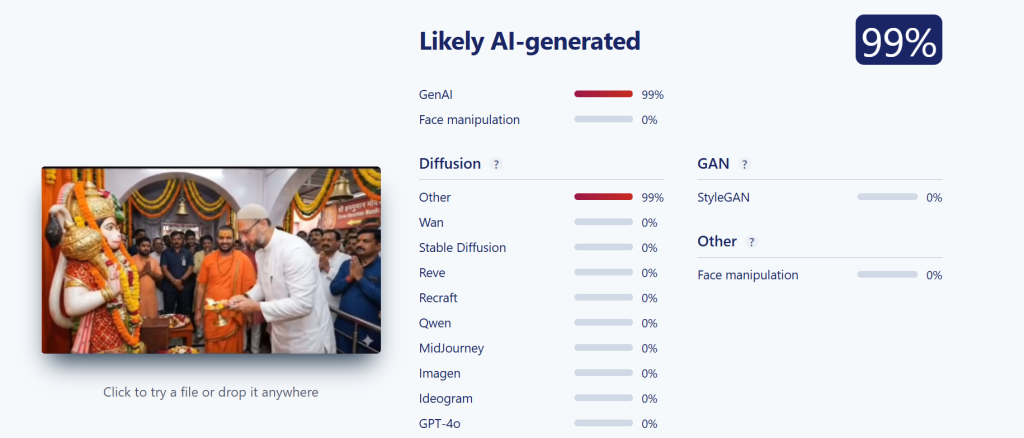Click the 'Likely AI-generated' heading
The image size is (1024, 438).
coord(530,41)
